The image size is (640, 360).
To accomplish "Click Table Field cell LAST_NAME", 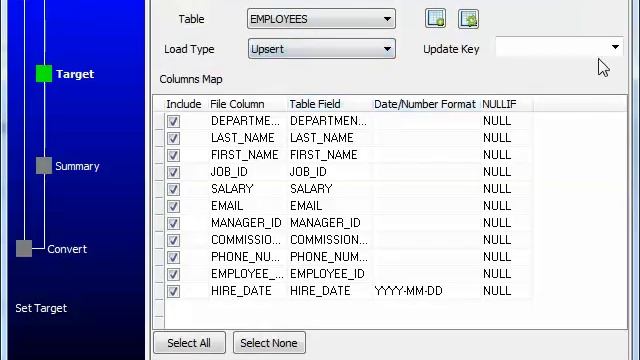I will (322, 138).
